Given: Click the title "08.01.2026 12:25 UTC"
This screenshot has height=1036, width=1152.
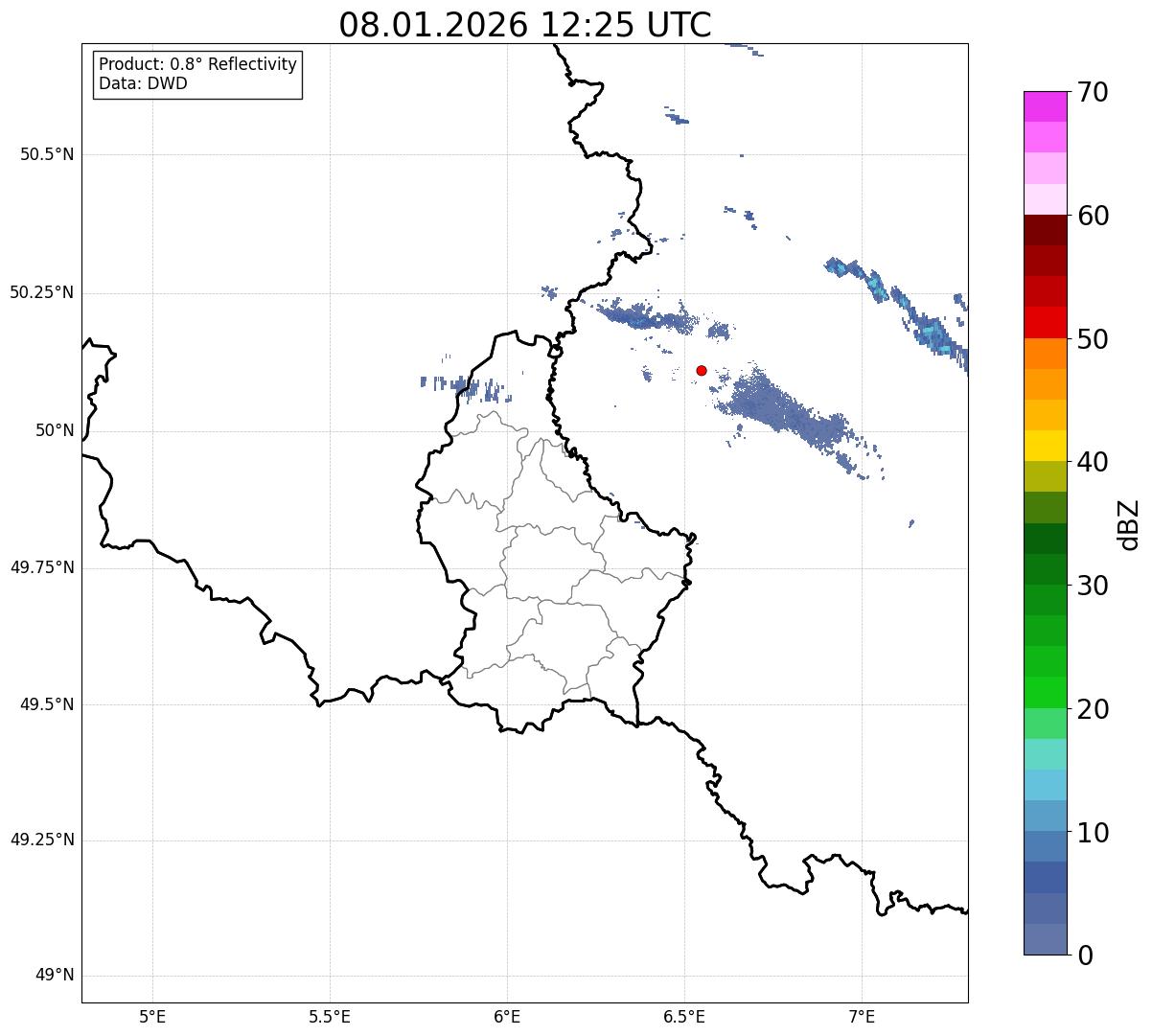Looking at the screenshot, I should pos(525,25).
